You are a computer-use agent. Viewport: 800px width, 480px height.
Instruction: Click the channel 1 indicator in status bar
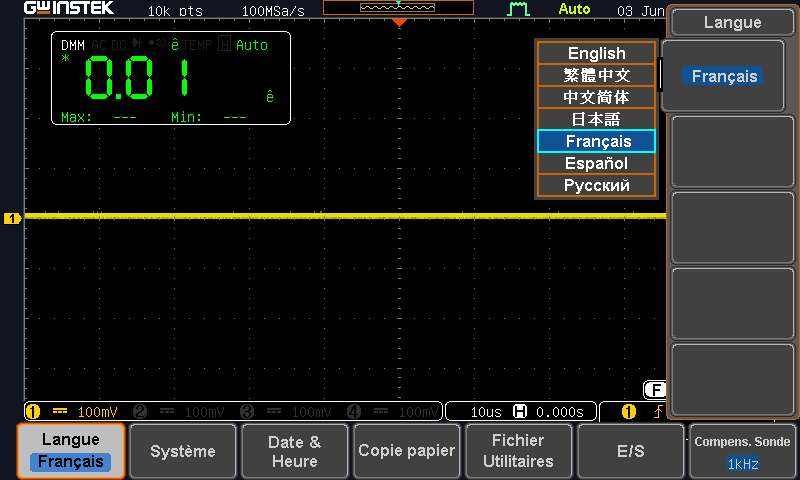tap(33, 412)
